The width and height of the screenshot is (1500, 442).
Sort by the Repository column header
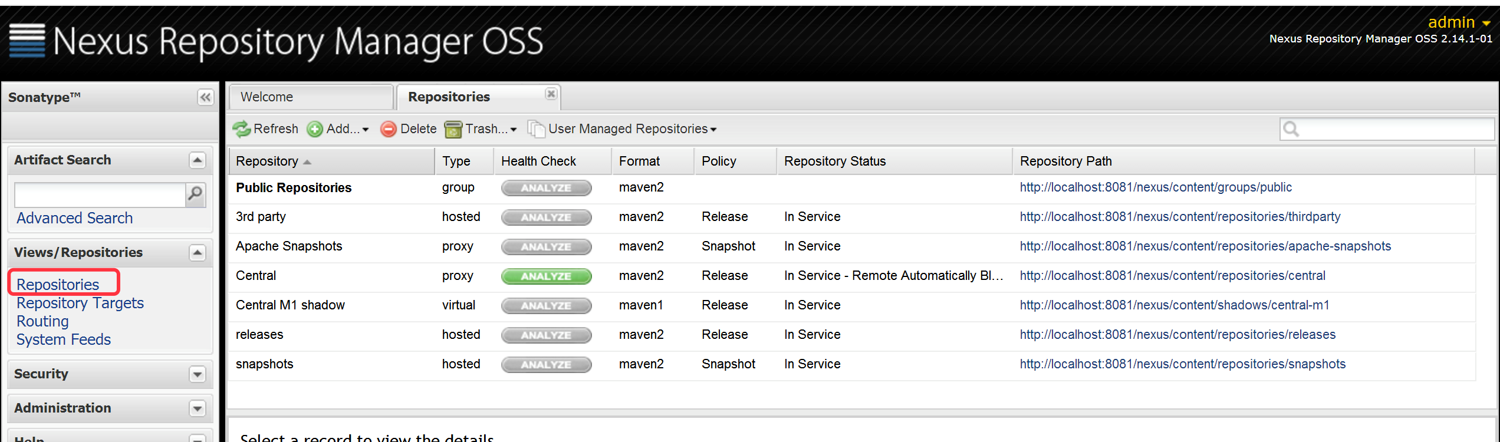[x=331, y=161]
